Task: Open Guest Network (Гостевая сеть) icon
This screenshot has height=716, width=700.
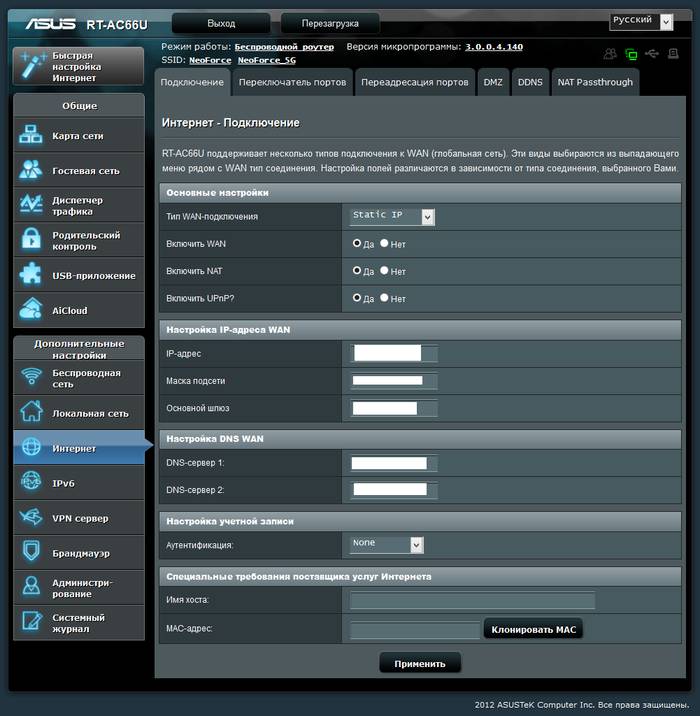Action: point(31,170)
